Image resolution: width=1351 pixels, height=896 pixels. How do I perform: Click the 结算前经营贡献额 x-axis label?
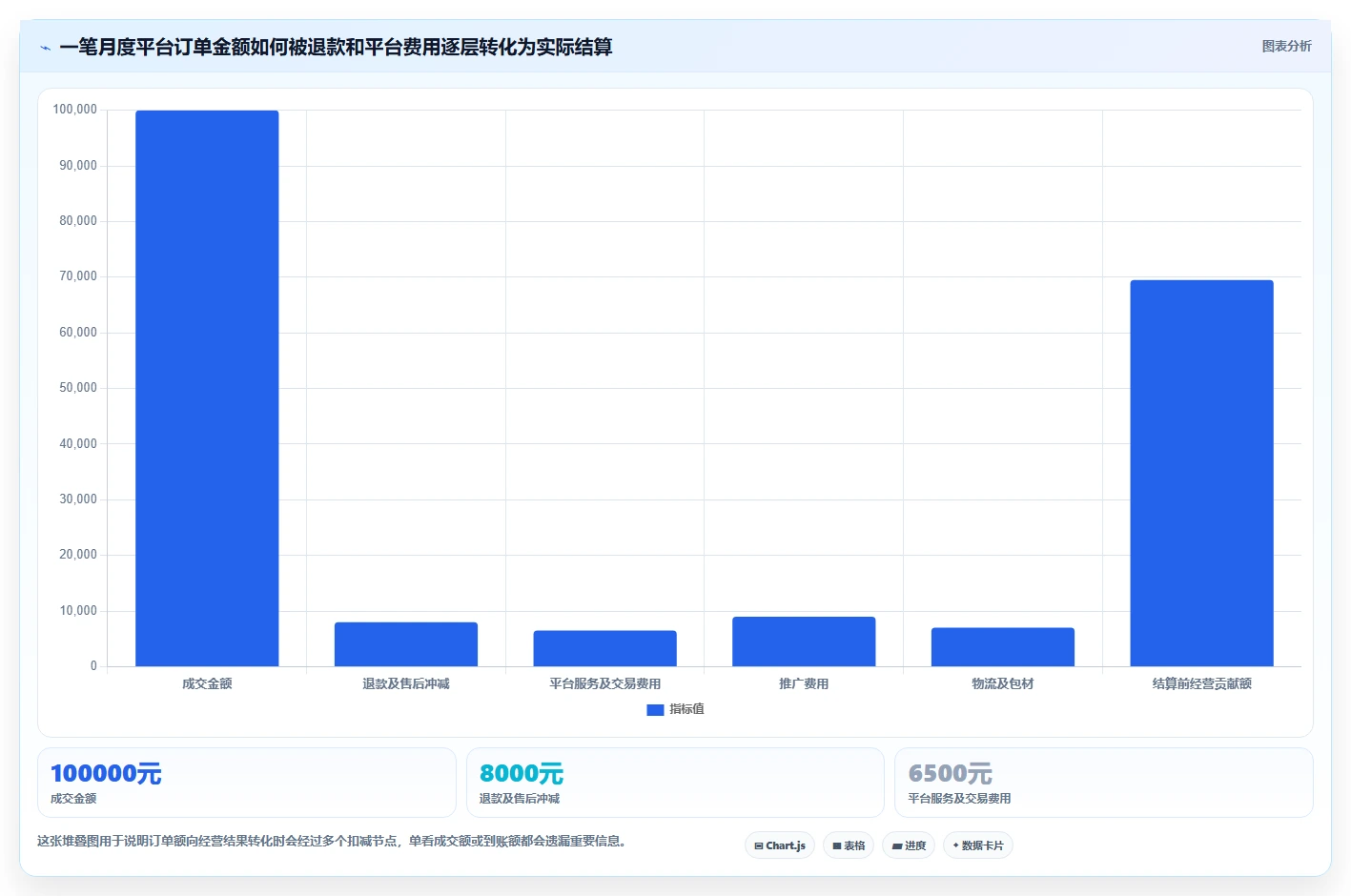tap(1201, 683)
